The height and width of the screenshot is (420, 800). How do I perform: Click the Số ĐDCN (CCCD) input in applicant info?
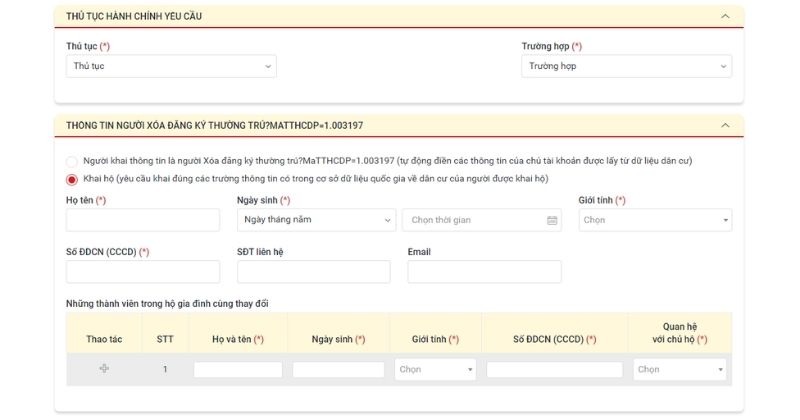[x=143, y=272]
